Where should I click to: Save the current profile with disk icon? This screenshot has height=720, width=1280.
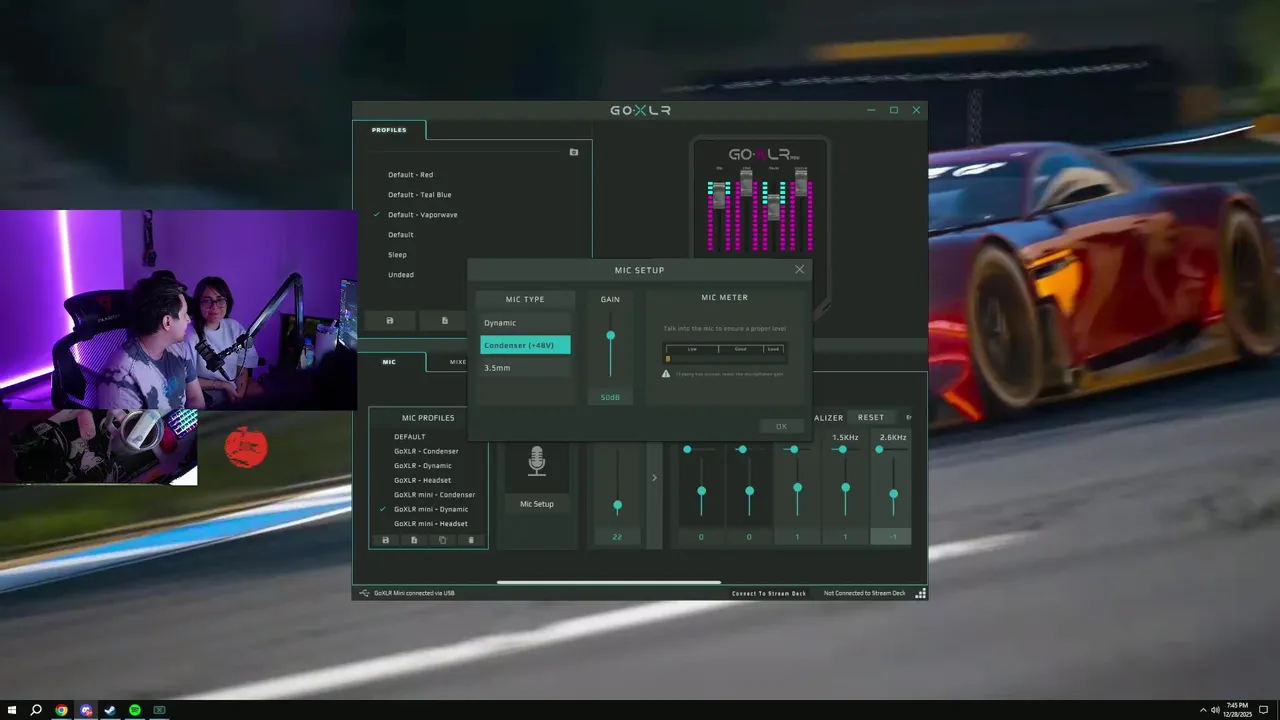click(390, 321)
